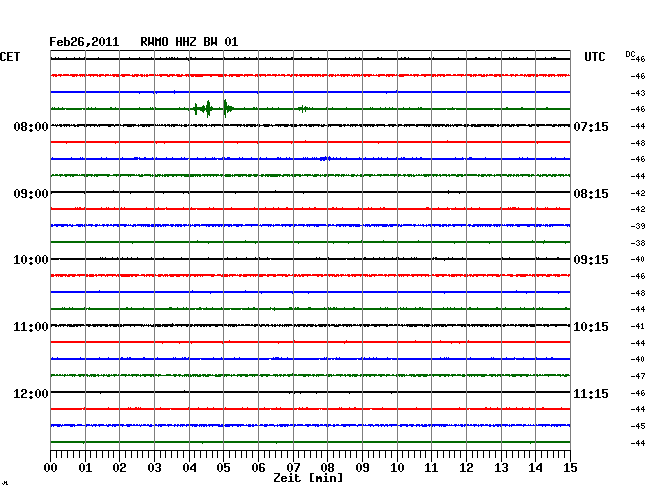Select the station title RWMO HHZ BW 01

click(189, 42)
